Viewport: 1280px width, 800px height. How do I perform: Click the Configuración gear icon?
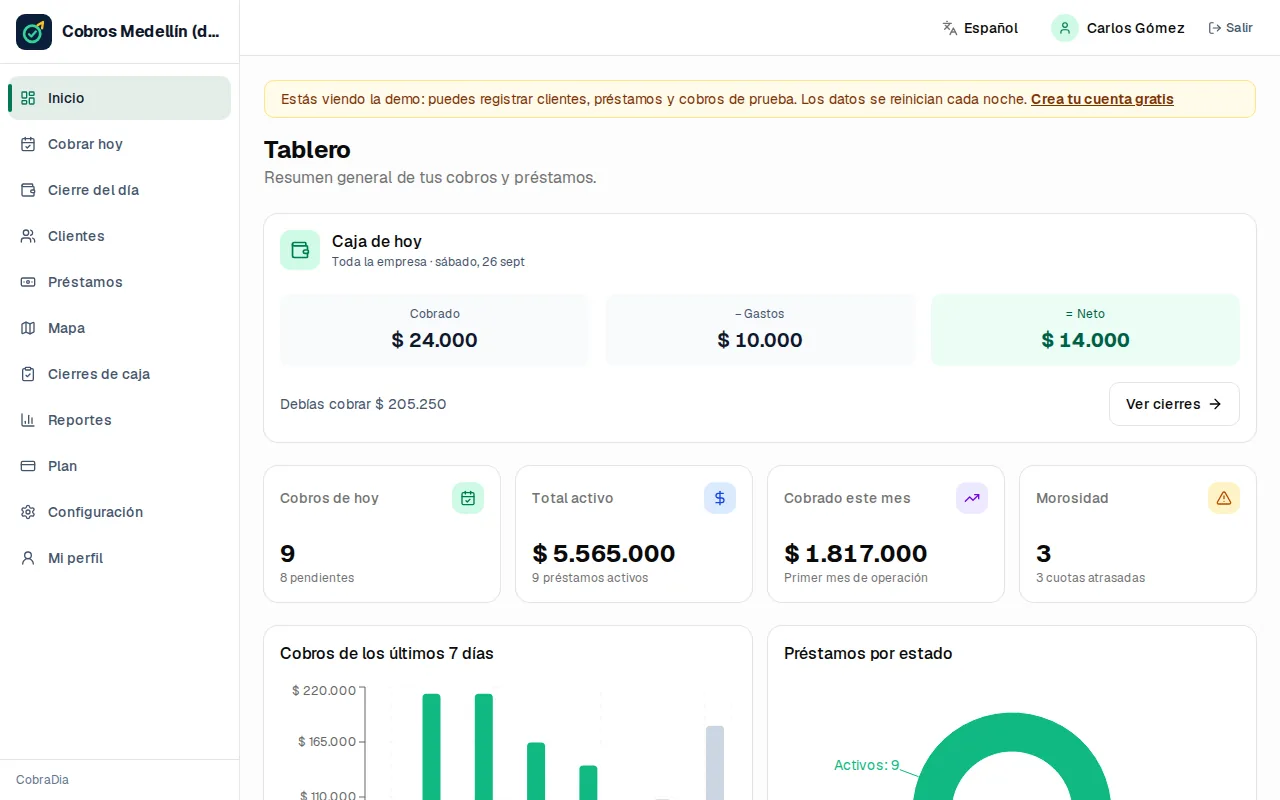point(28,512)
